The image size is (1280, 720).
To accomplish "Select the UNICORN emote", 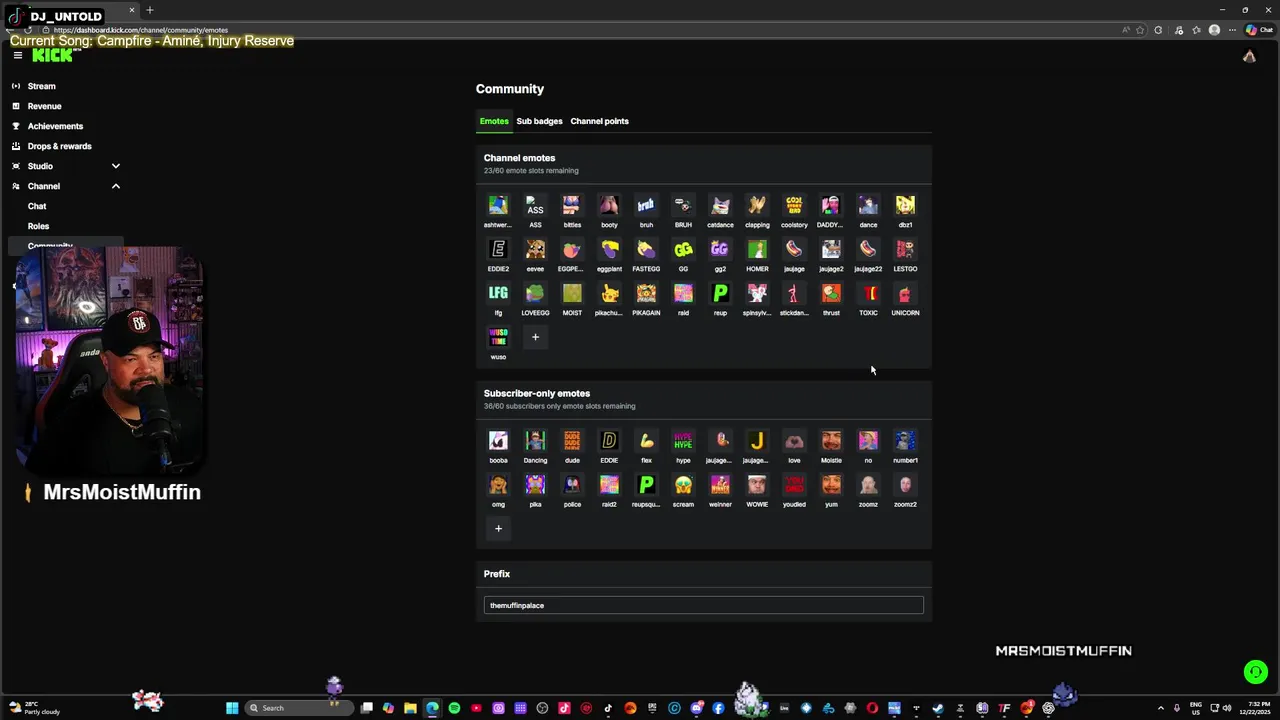I will (905, 294).
